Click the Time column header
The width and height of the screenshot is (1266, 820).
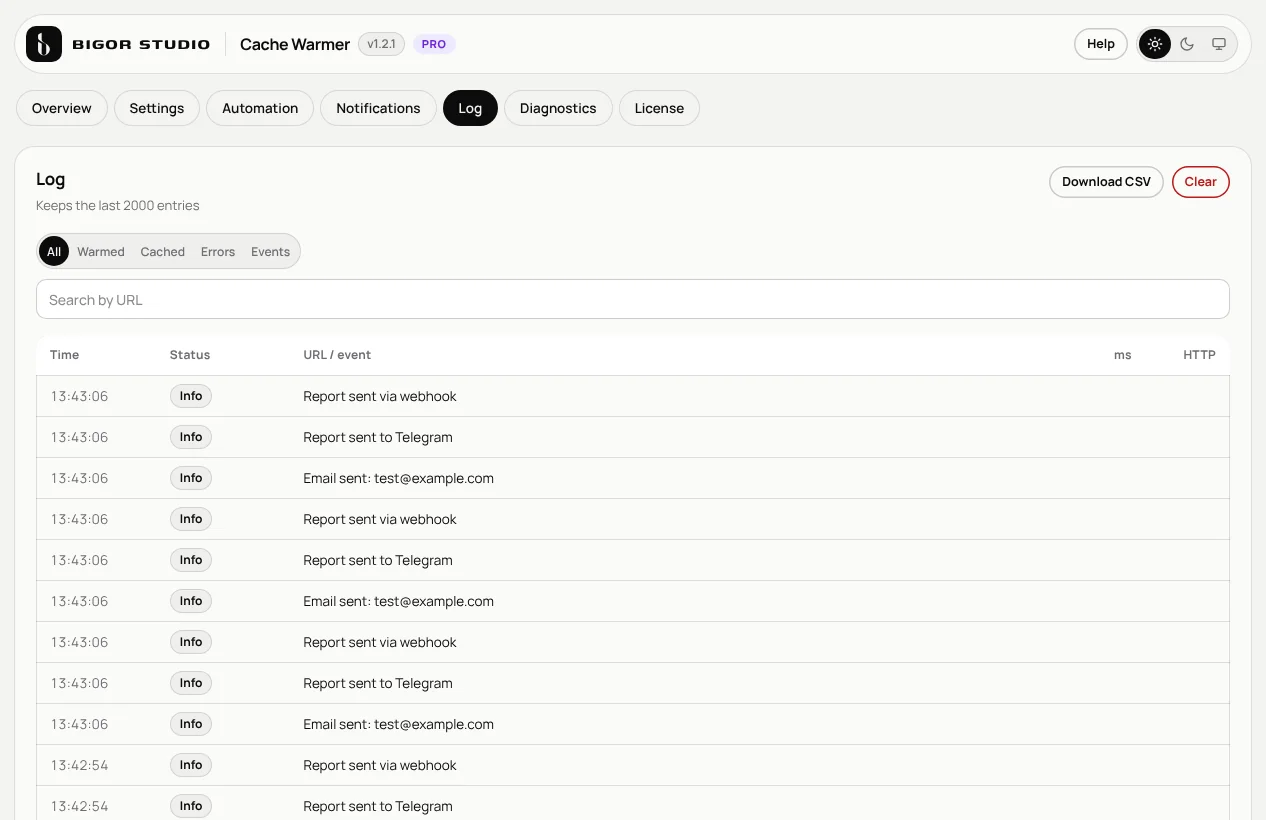[64, 355]
